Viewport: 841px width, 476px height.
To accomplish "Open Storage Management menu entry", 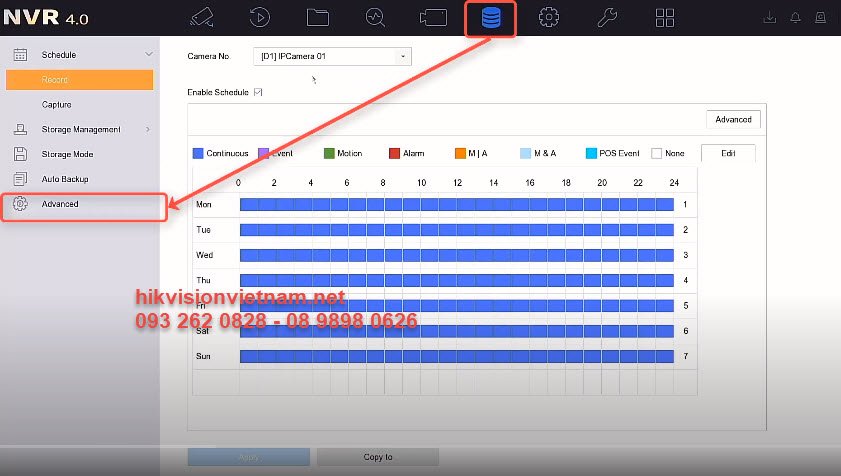I will pyautogui.click(x=81, y=129).
